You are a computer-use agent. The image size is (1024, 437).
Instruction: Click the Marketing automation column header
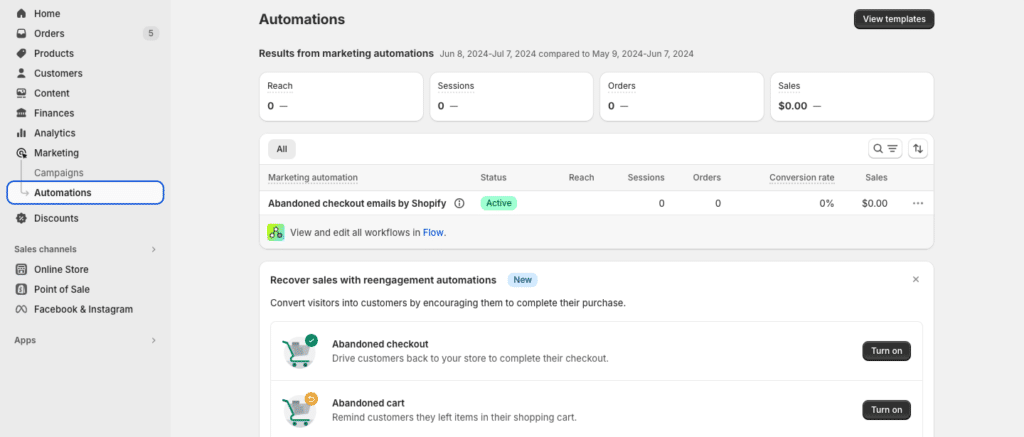point(313,178)
